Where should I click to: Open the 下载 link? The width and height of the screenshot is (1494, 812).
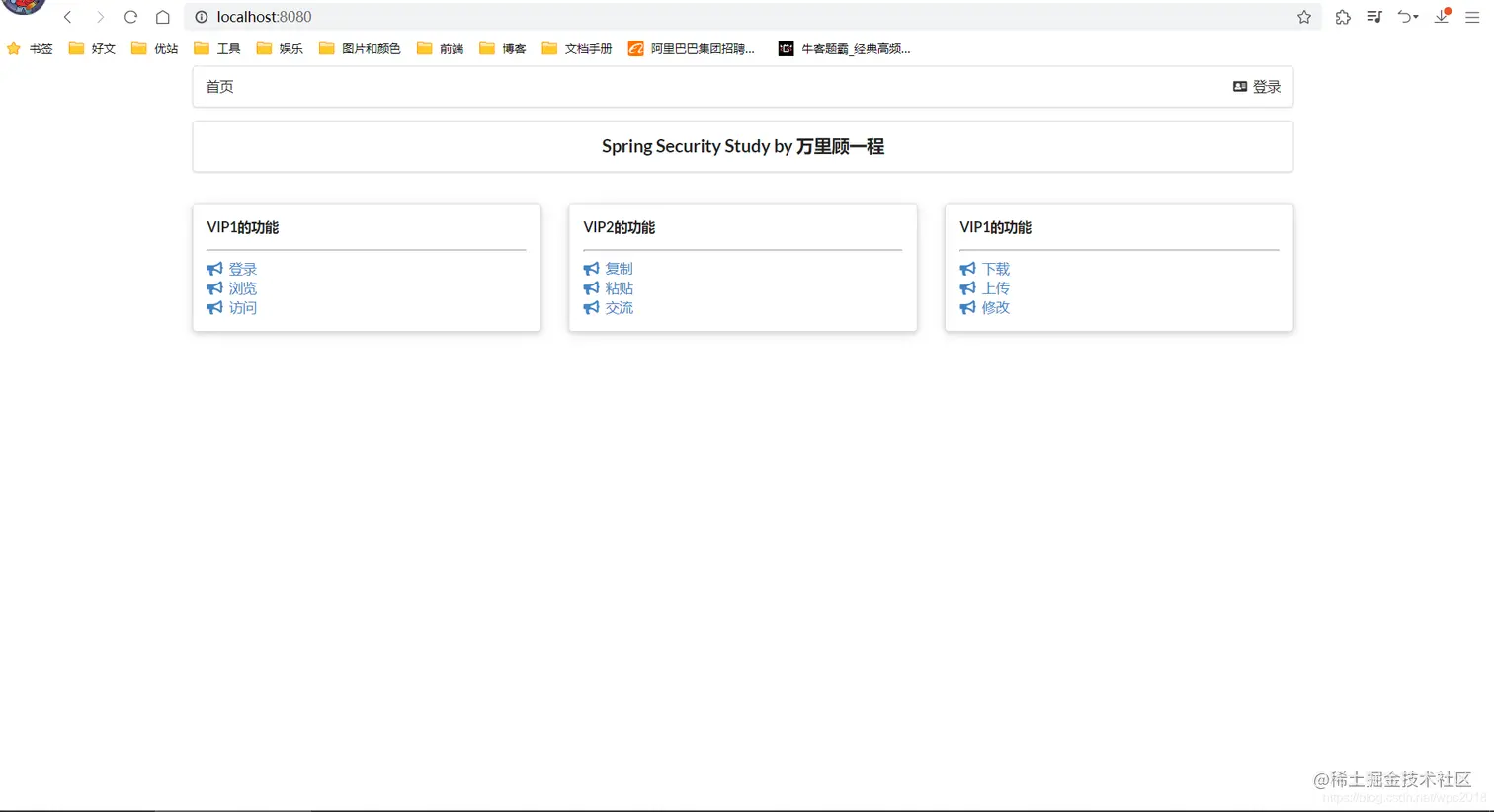(x=996, y=269)
